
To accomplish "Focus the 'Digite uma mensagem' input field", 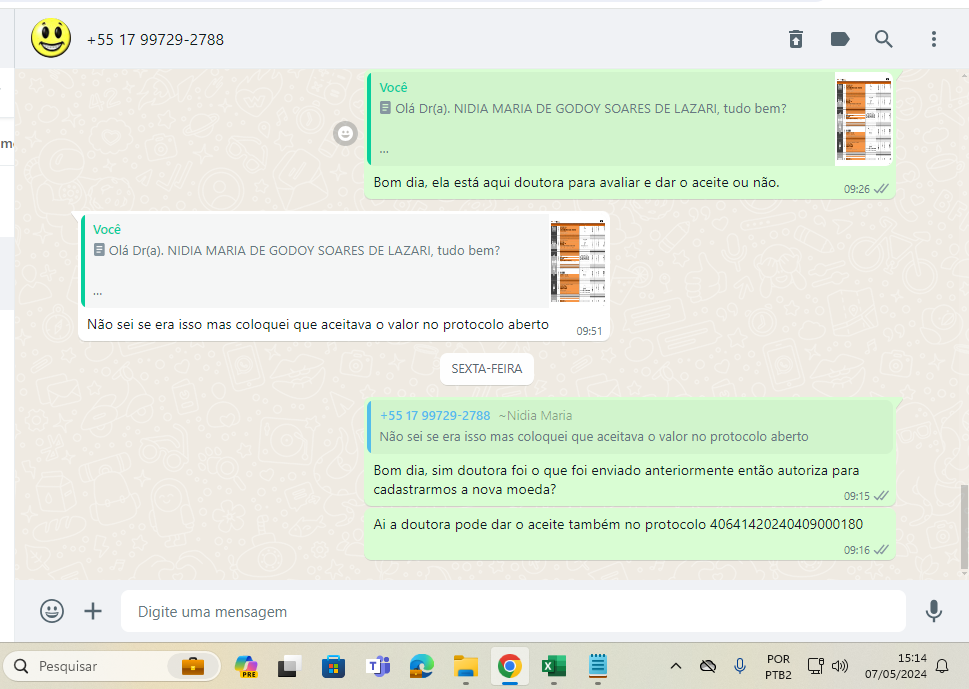I will click(x=513, y=611).
